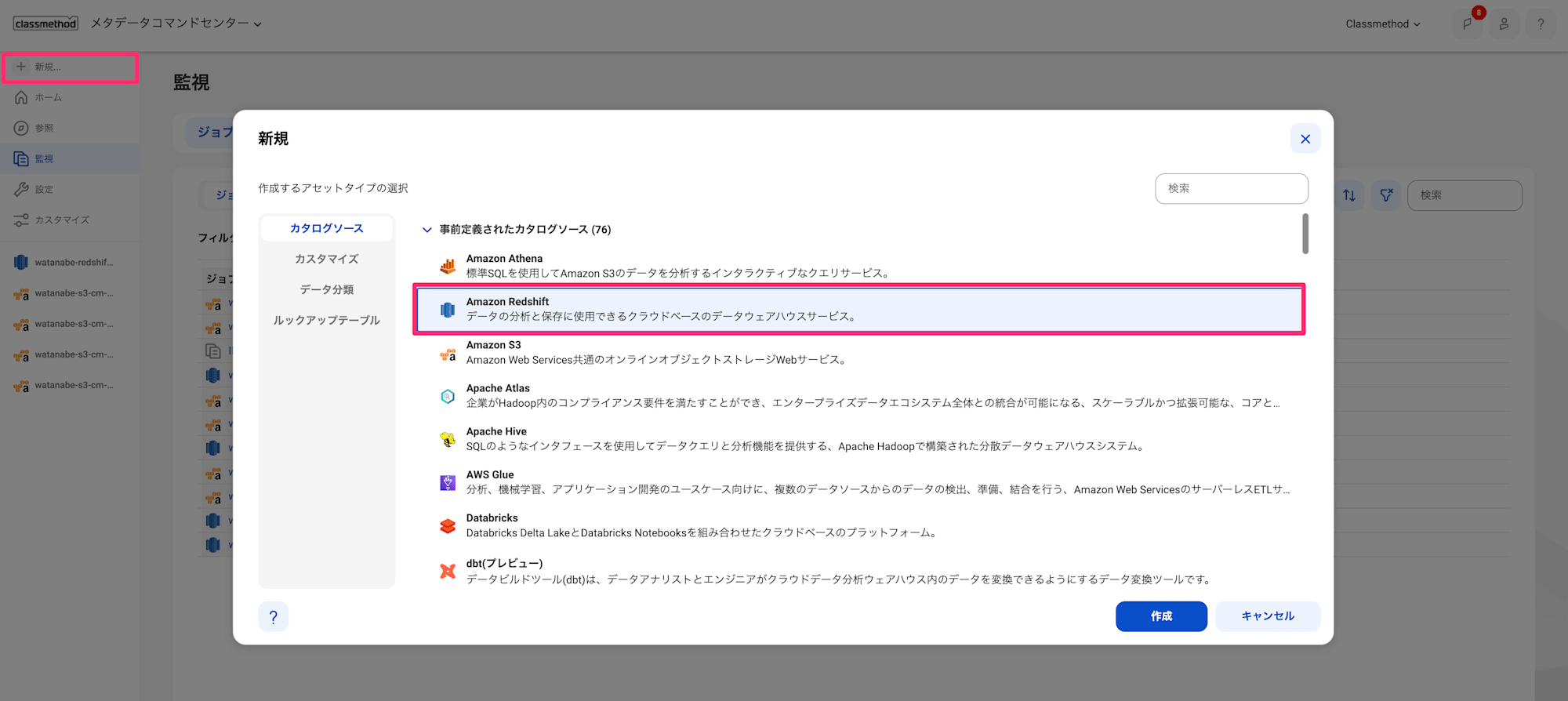Click the カスタマイズ sliders icon in sidebar
Image resolution: width=1568 pixels, height=701 pixels.
pos(21,220)
